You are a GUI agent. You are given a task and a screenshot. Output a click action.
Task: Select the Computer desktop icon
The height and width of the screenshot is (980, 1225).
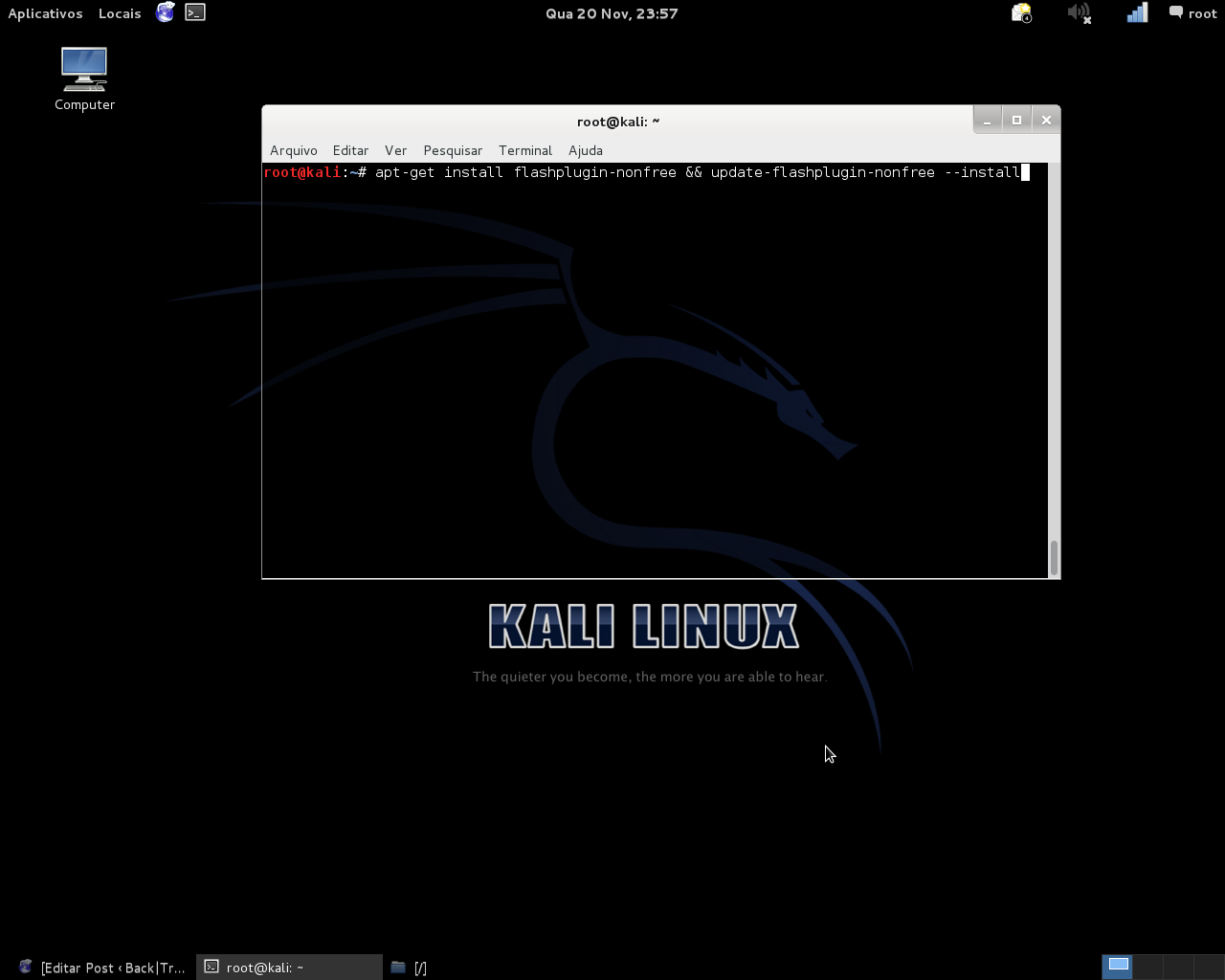pos(84,79)
